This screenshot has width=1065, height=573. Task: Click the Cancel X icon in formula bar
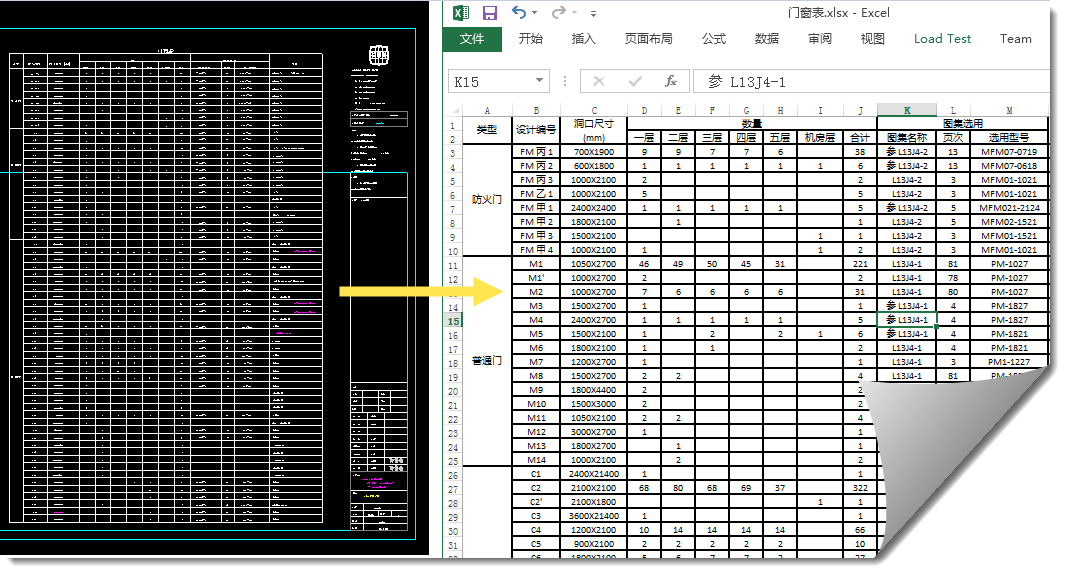click(598, 81)
